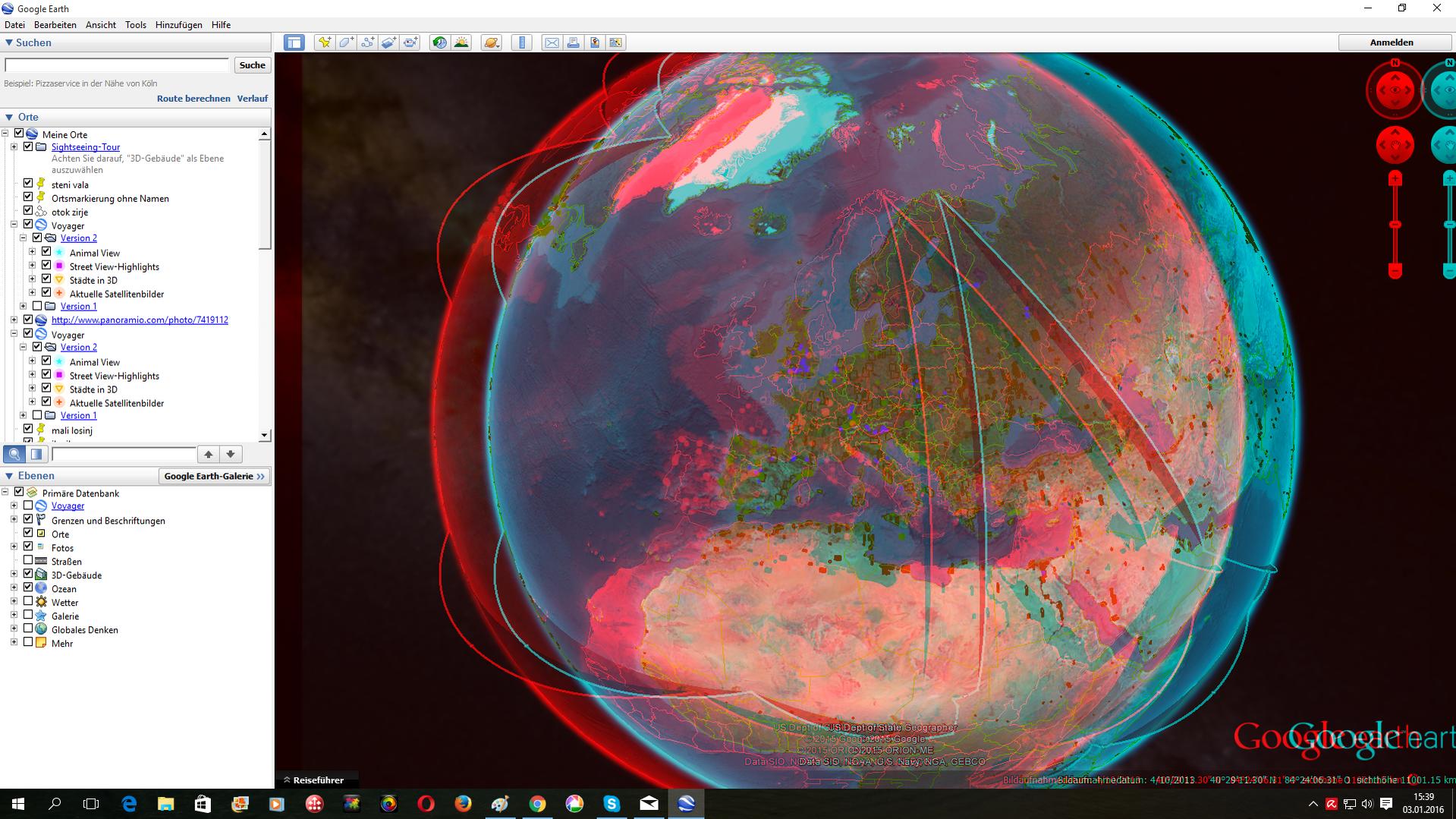The image size is (1456, 819).
Task: Open the 'Hinzufügen' menu
Action: (179, 25)
